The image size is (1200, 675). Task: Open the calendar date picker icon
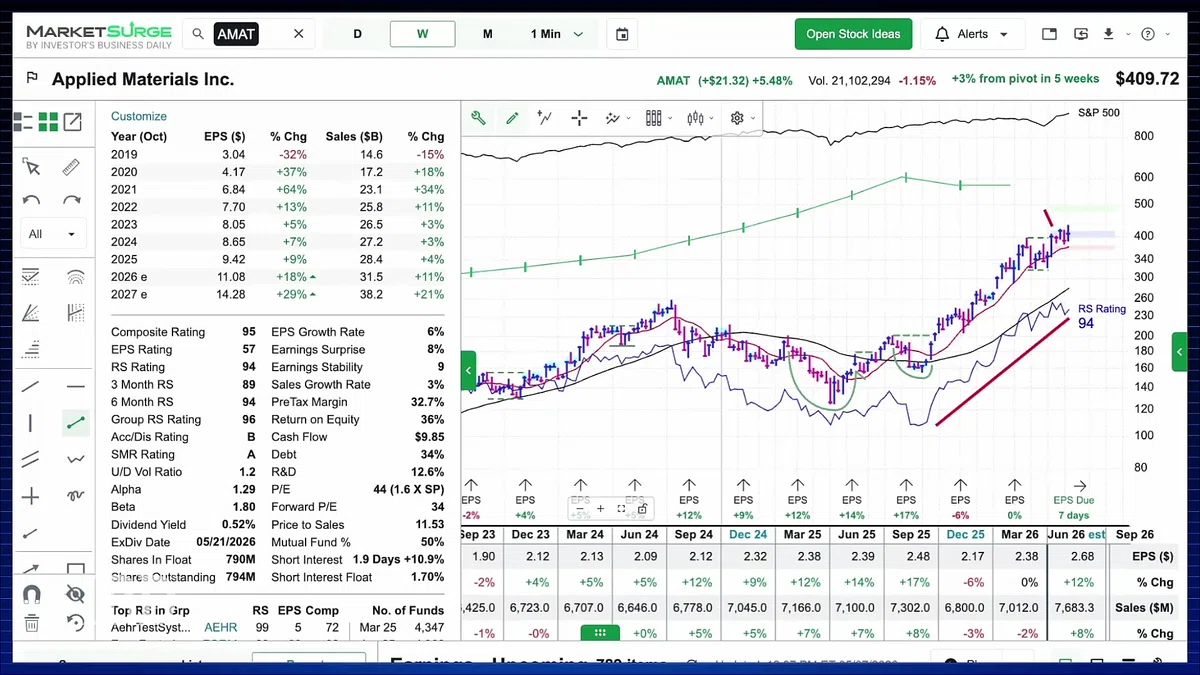click(x=622, y=34)
